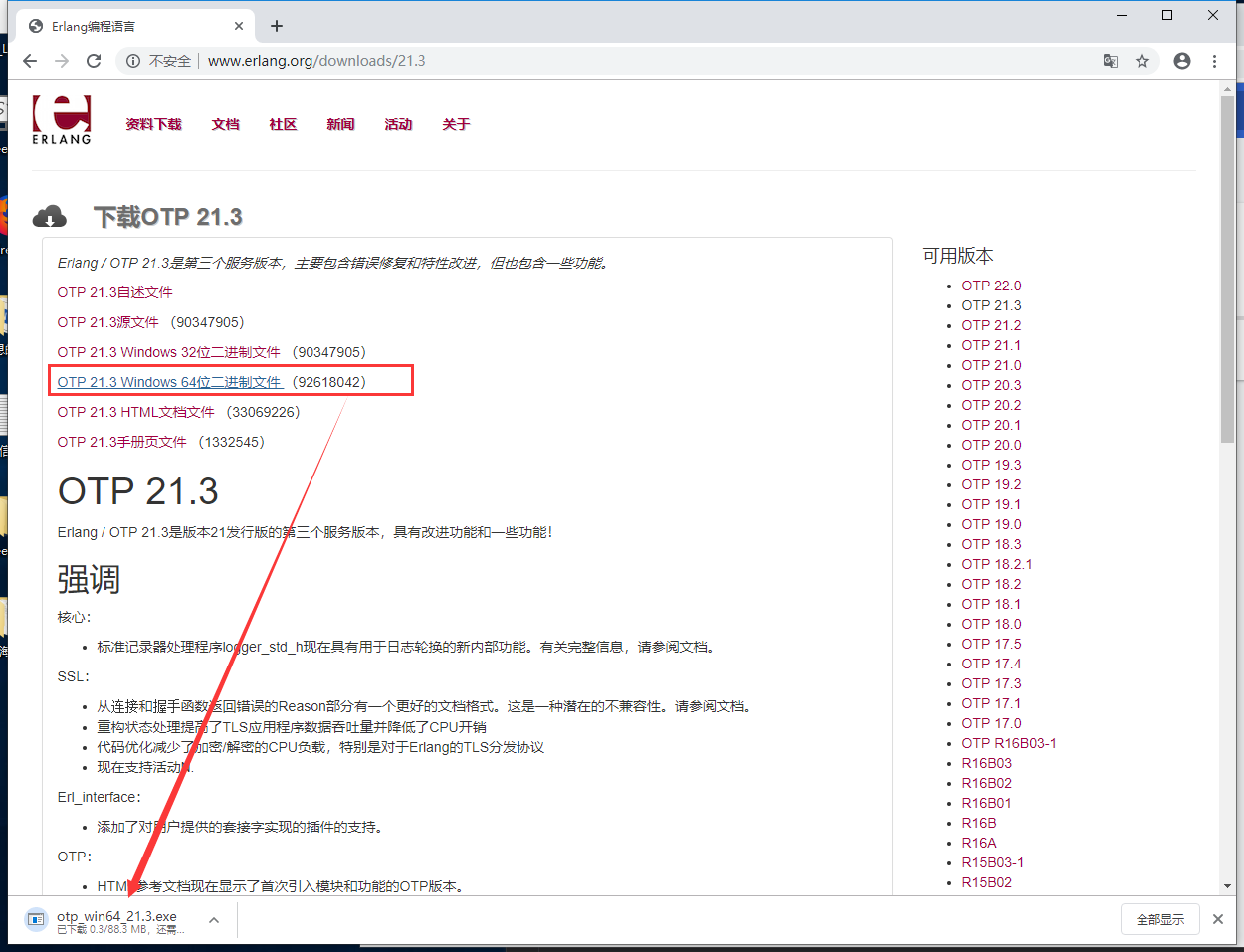
Task: Bookmark this page with the star
Action: (1142, 61)
